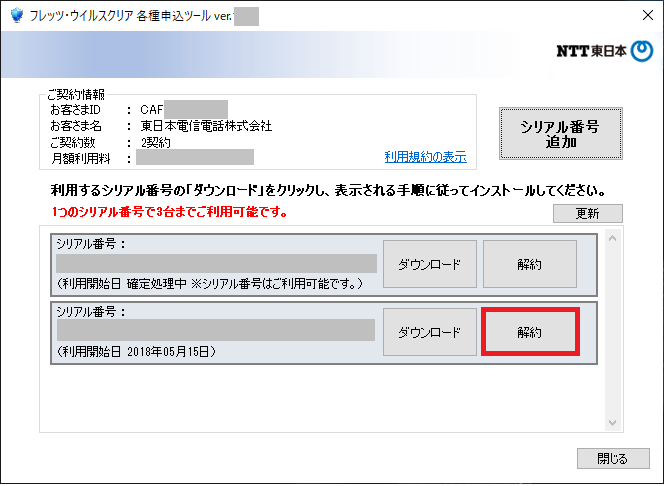Refresh the list with the 更新 button
The height and width of the screenshot is (486, 665).
[587, 213]
